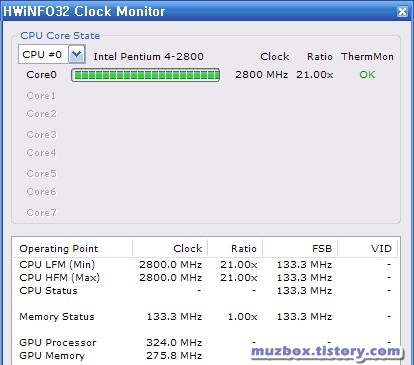
Task: Click the CPU Status FSB value
Action: point(305,291)
